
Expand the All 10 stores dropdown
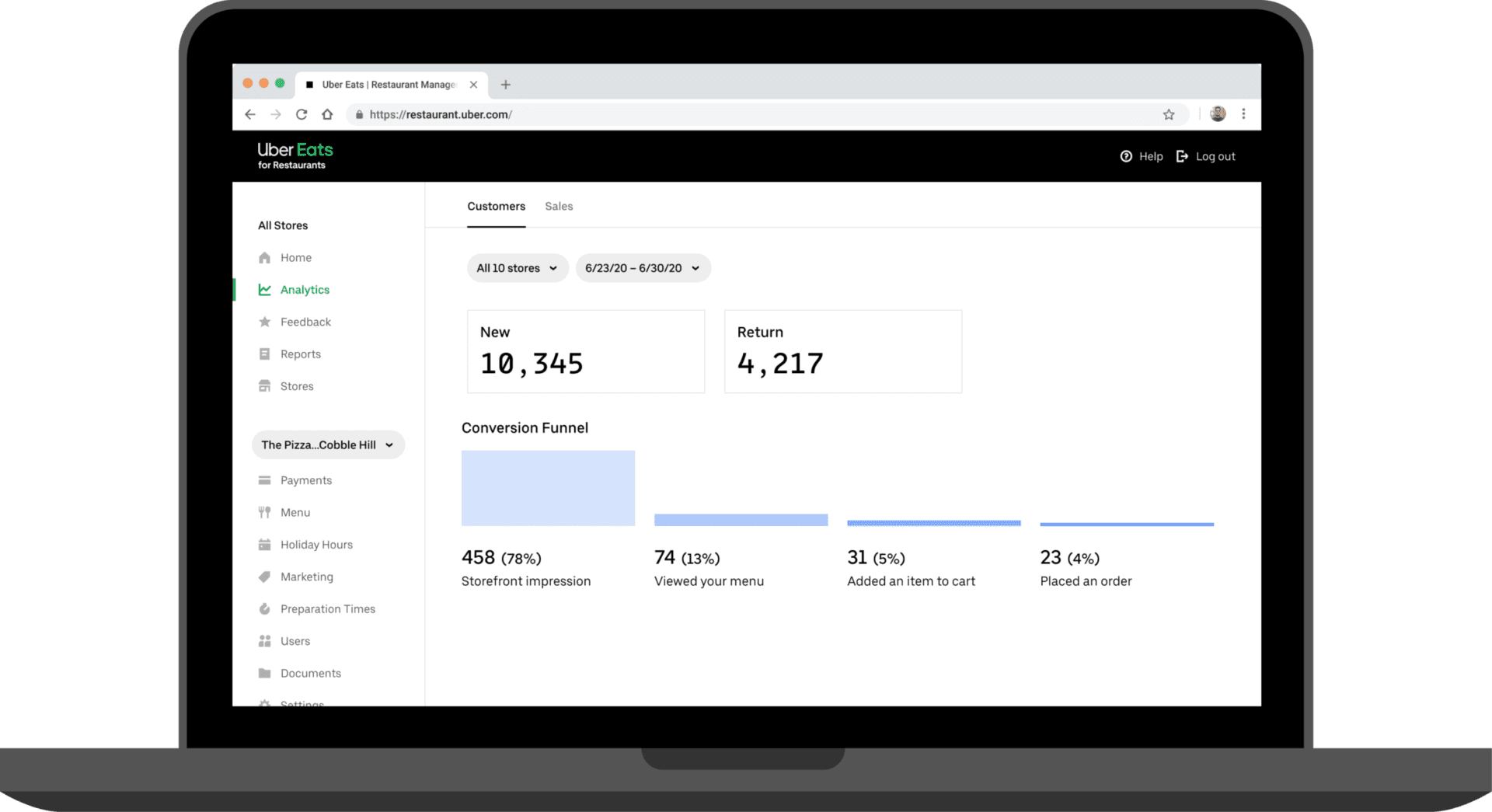(517, 268)
